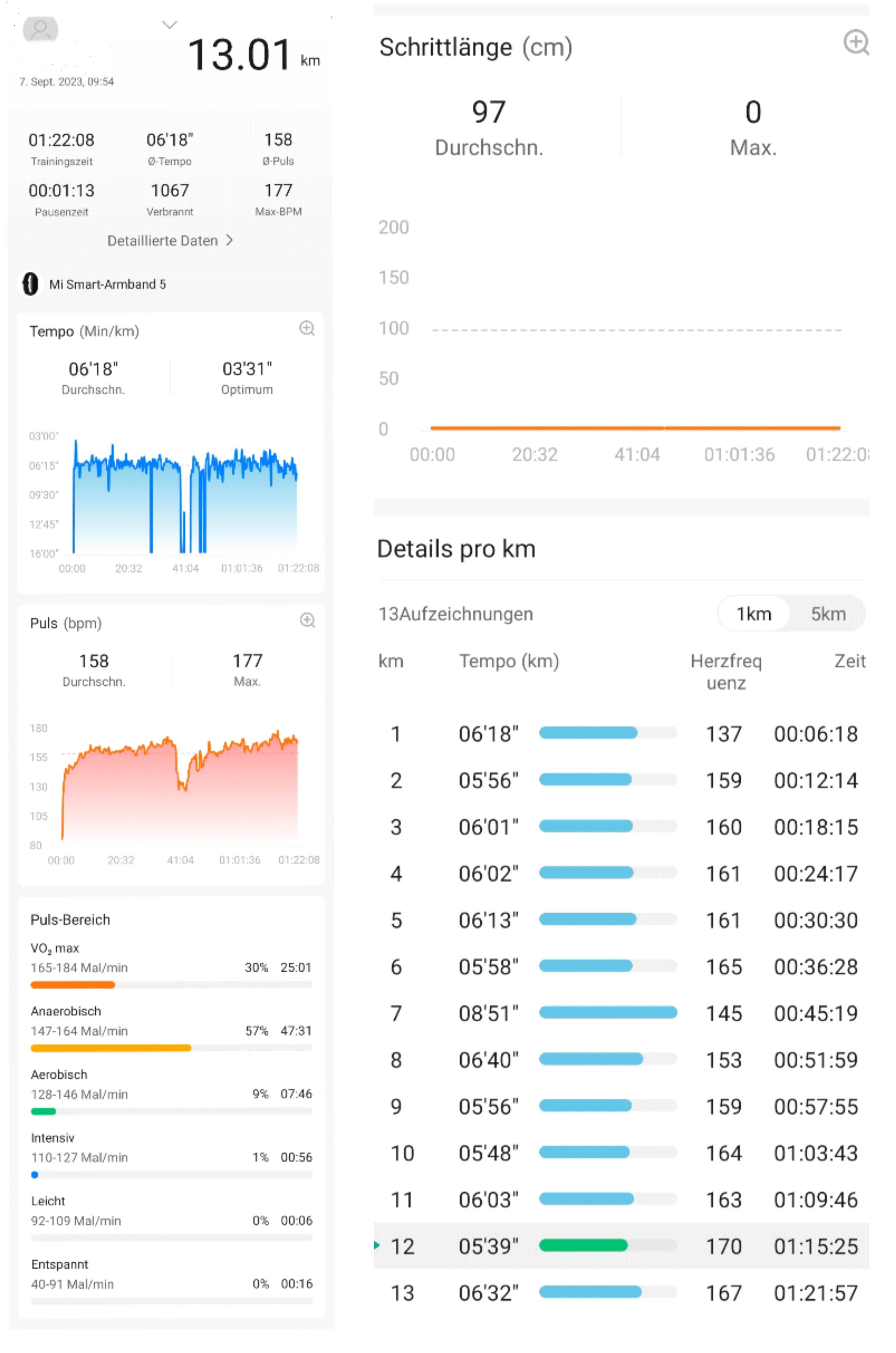Tap the user profile avatar icon
This screenshot has height=1353, width=896.
tap(40, 29)
